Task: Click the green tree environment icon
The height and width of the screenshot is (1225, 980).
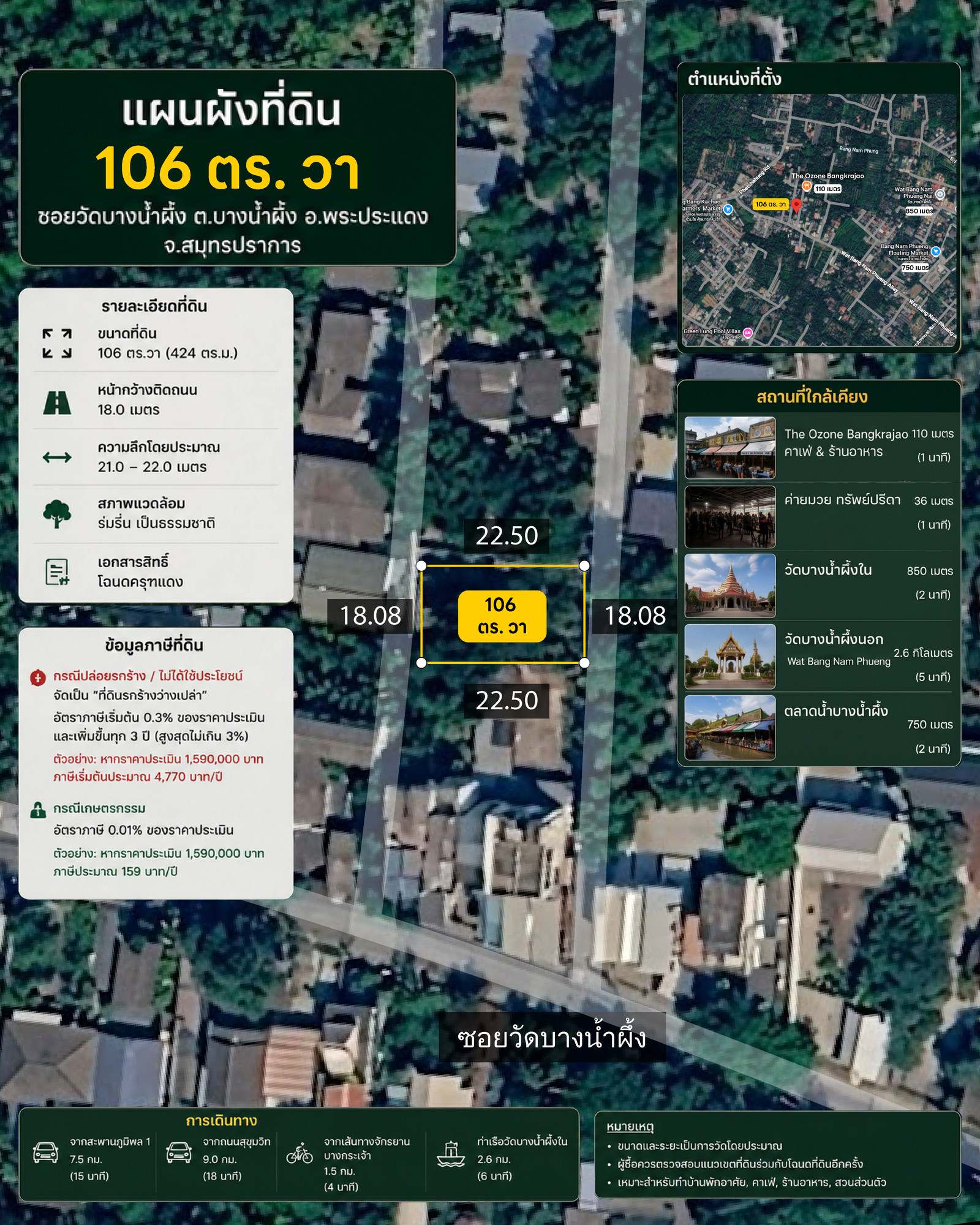Action: [57, 514]
